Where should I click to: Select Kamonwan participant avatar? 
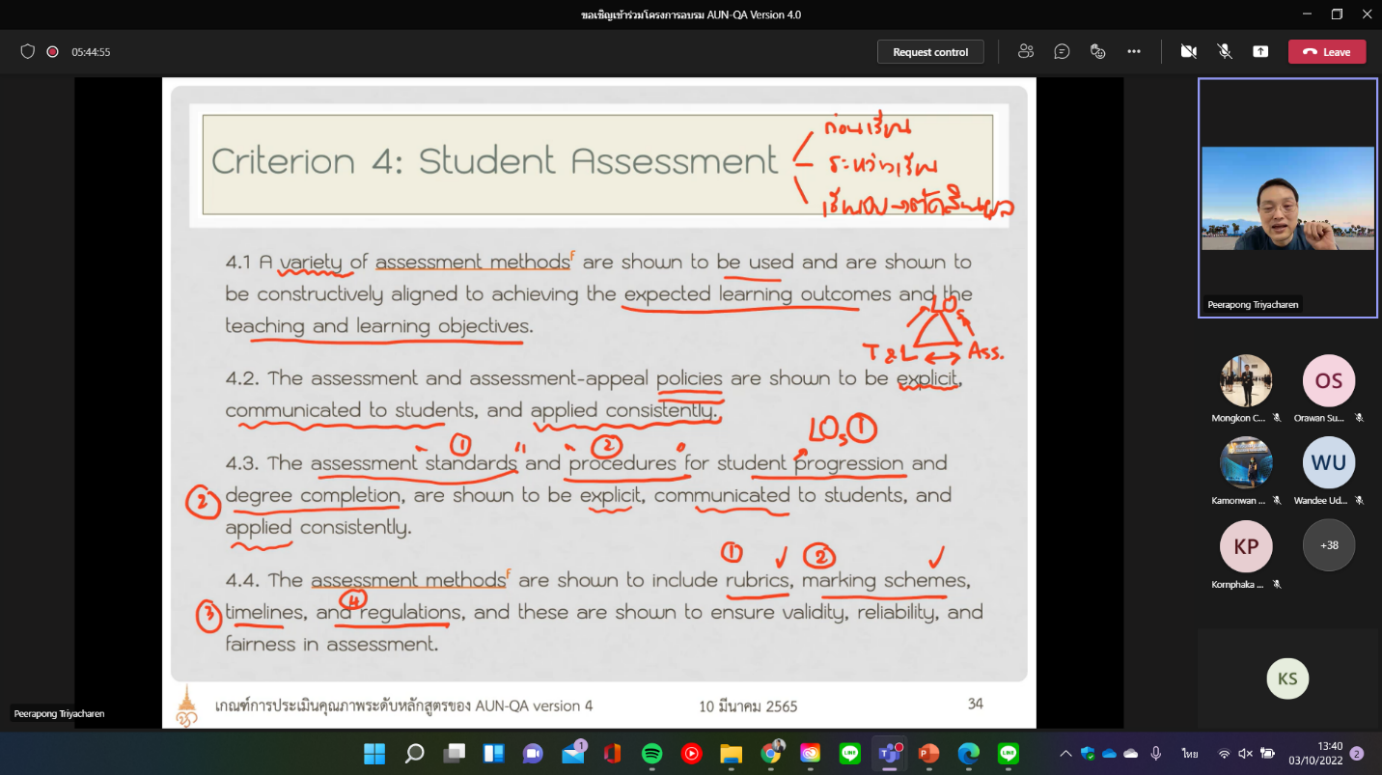(1246, 463)
